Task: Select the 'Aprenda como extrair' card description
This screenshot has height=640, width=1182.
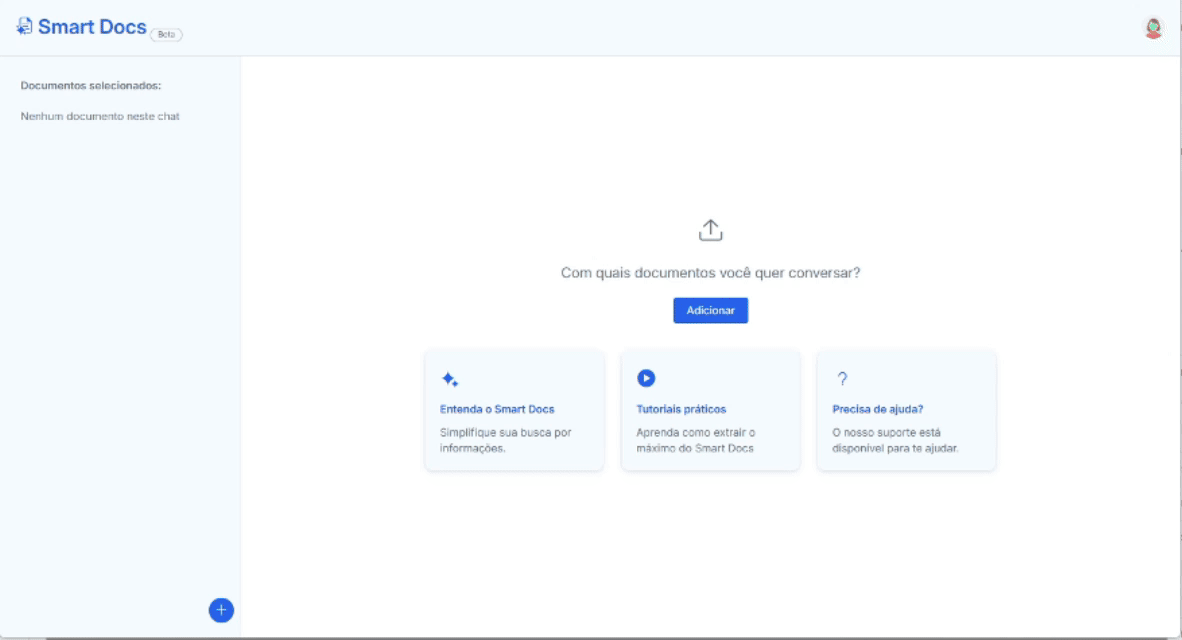Action: pos(696,440)
